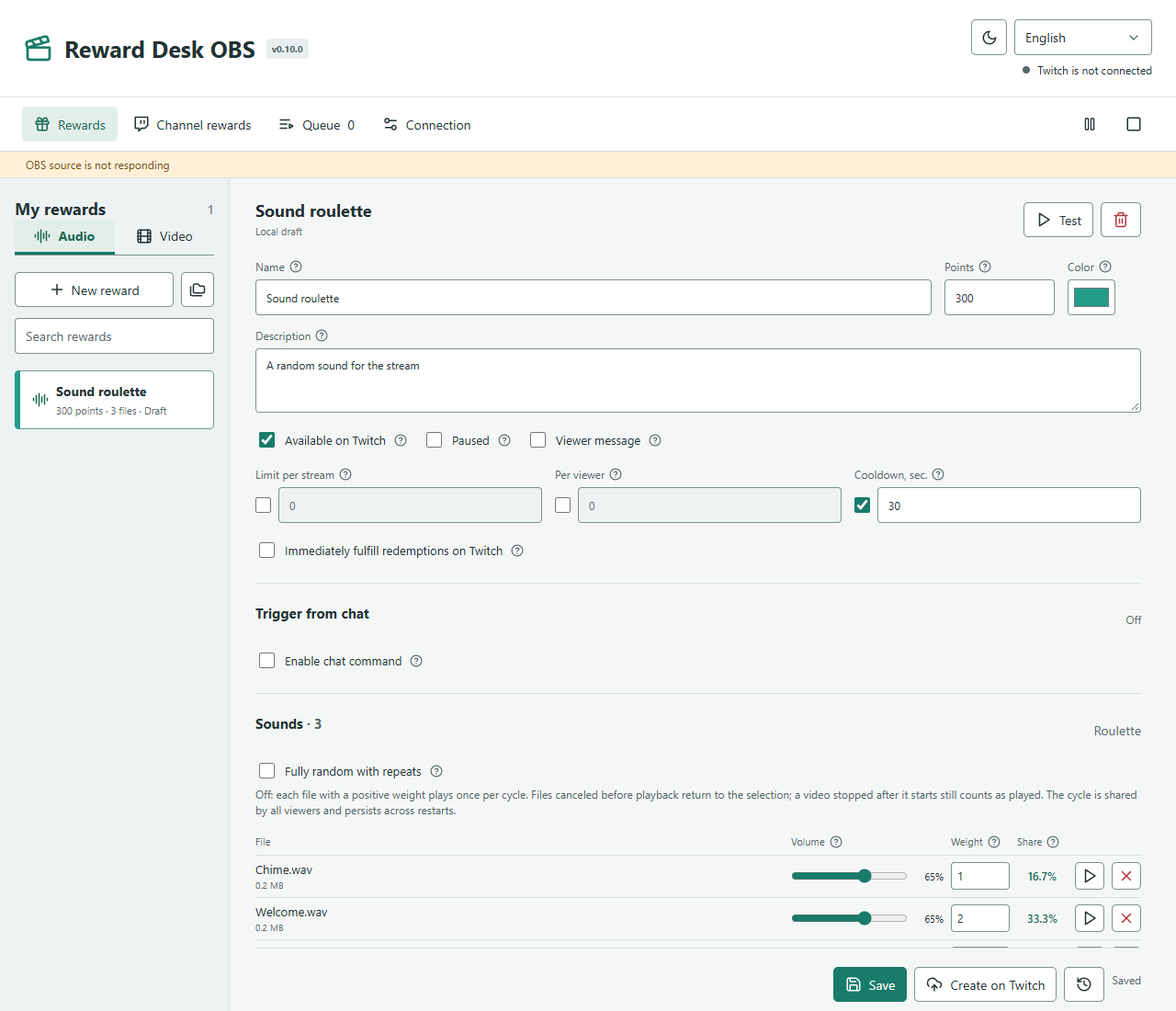Open help icon next to Name
The width and height of the screenshot is (1176, 1011).
click(x=296, y=267)
